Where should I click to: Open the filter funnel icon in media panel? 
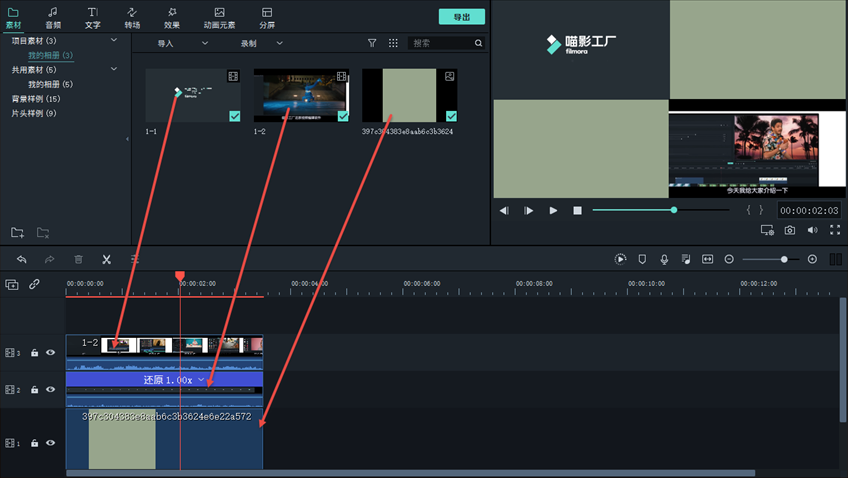[x=372, y=44]
